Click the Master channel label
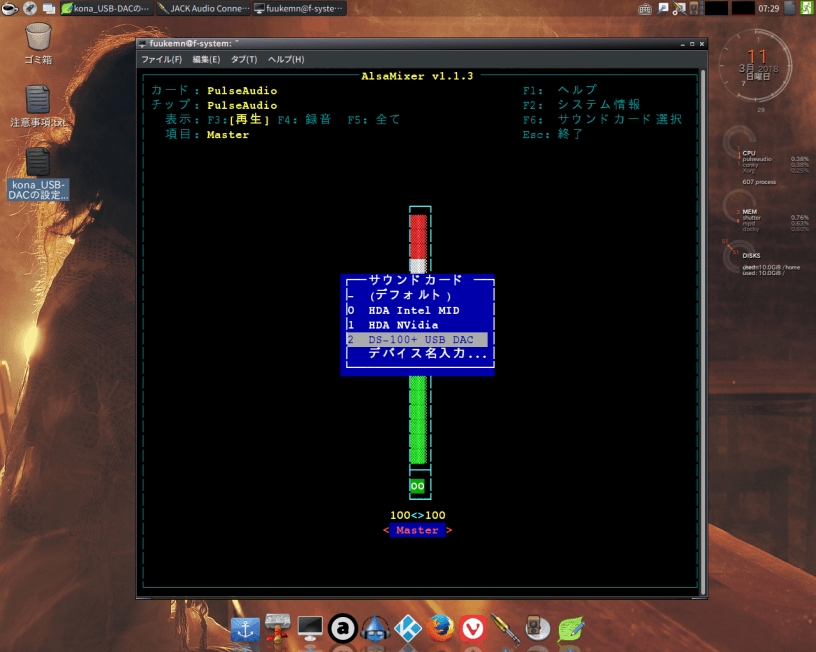 (x=417, y=530)
